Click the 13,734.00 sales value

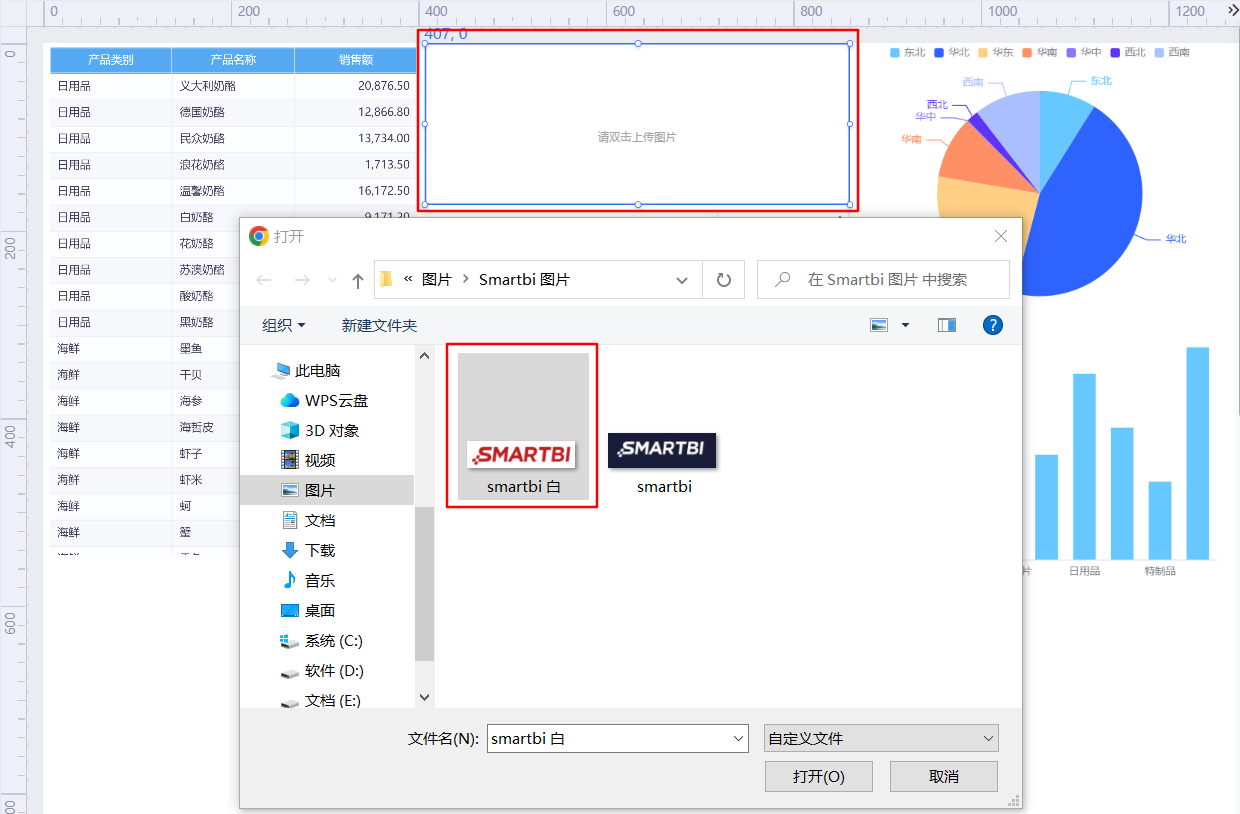(384, 138)
